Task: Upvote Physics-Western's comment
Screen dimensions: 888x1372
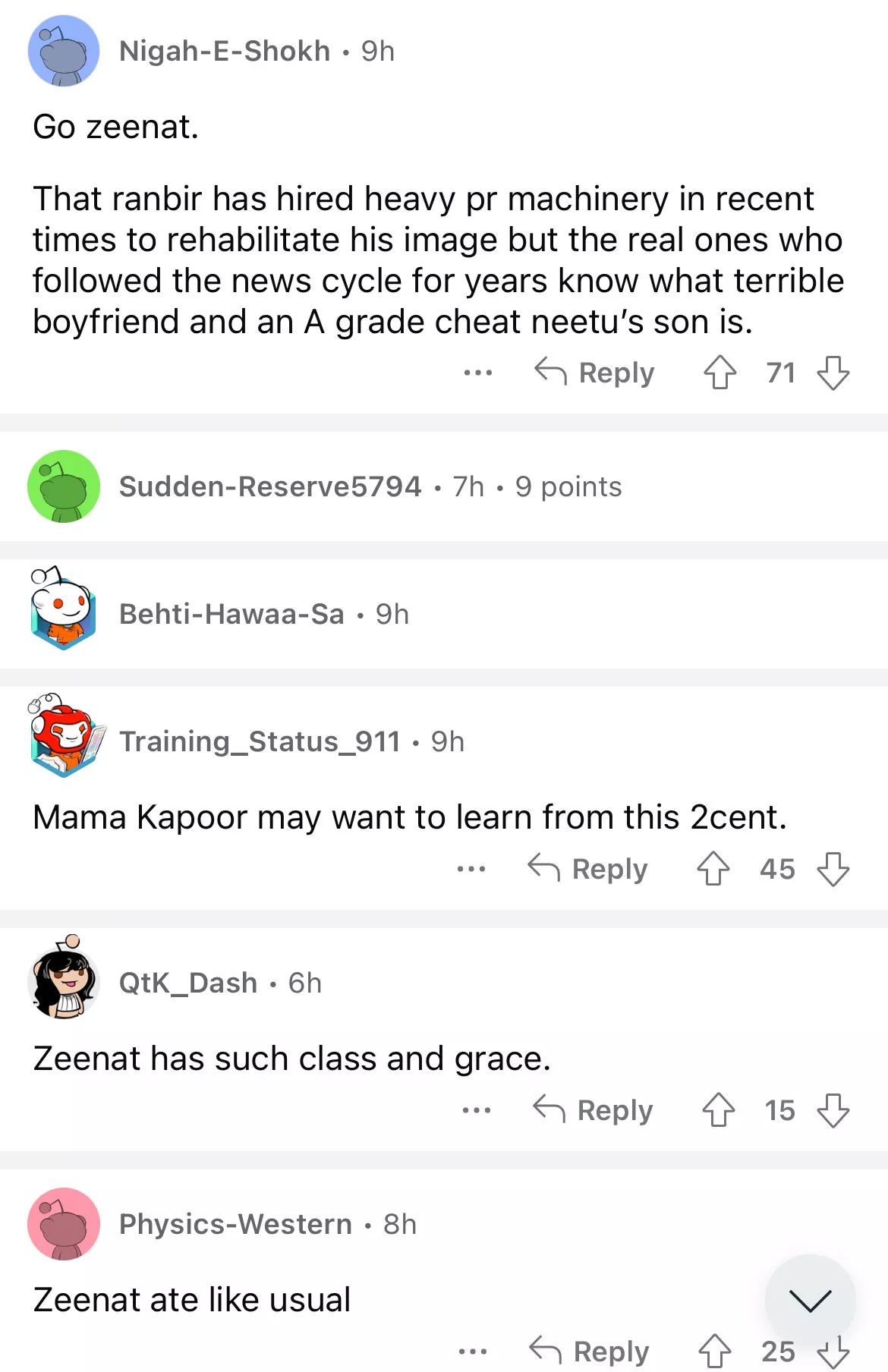Action: [715, 1352]
